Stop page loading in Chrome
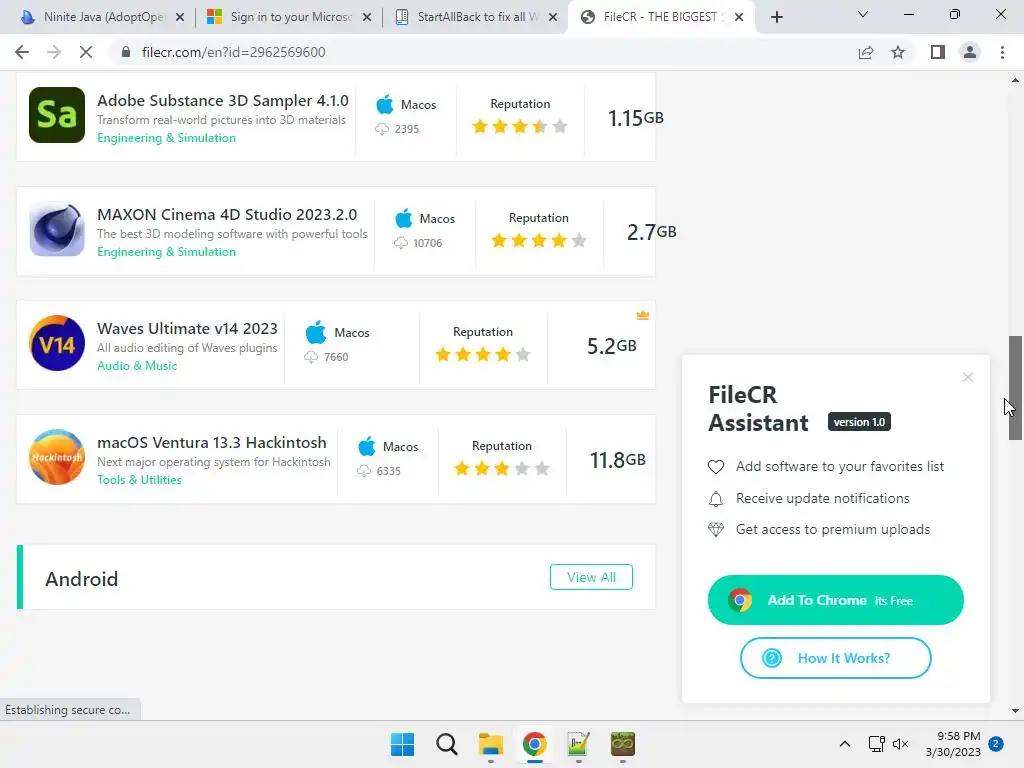 pos(86,52)
